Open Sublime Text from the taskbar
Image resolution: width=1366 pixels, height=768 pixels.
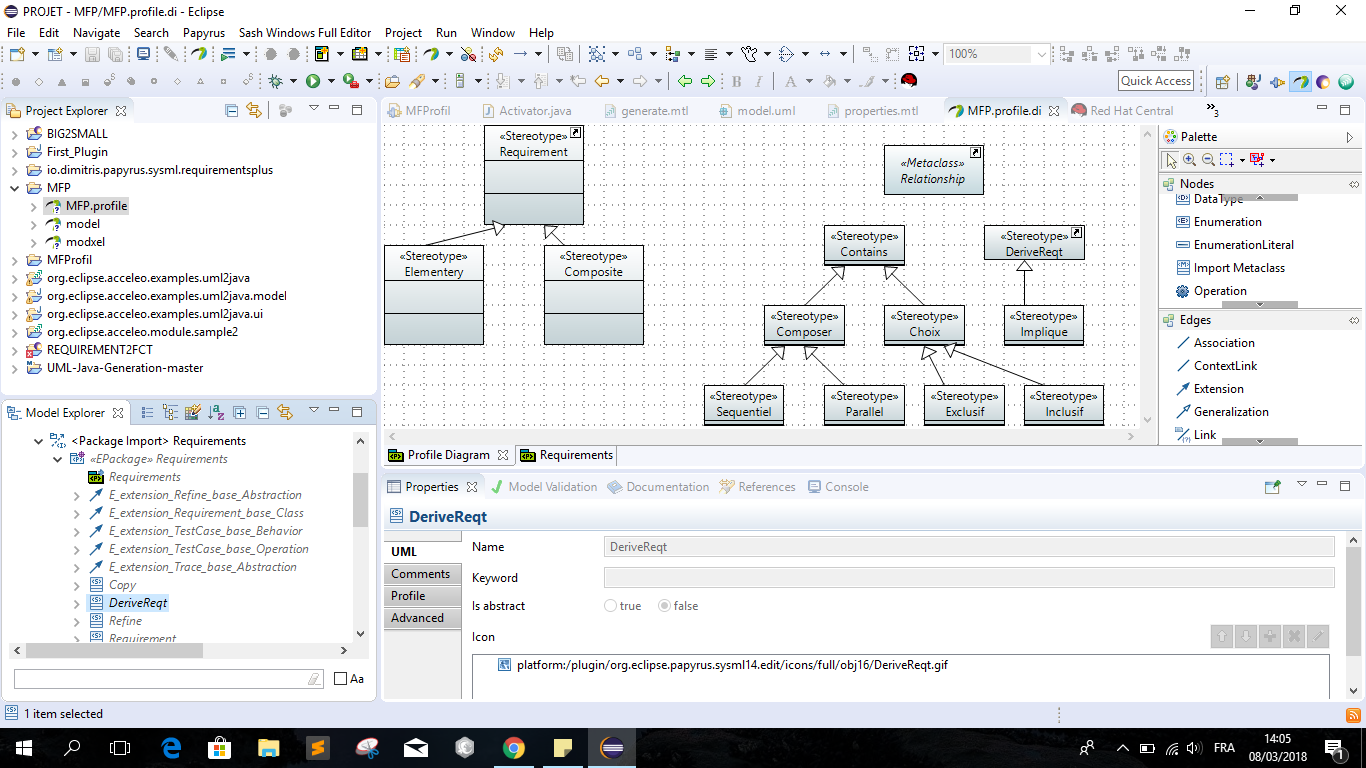tap(317, 747)
